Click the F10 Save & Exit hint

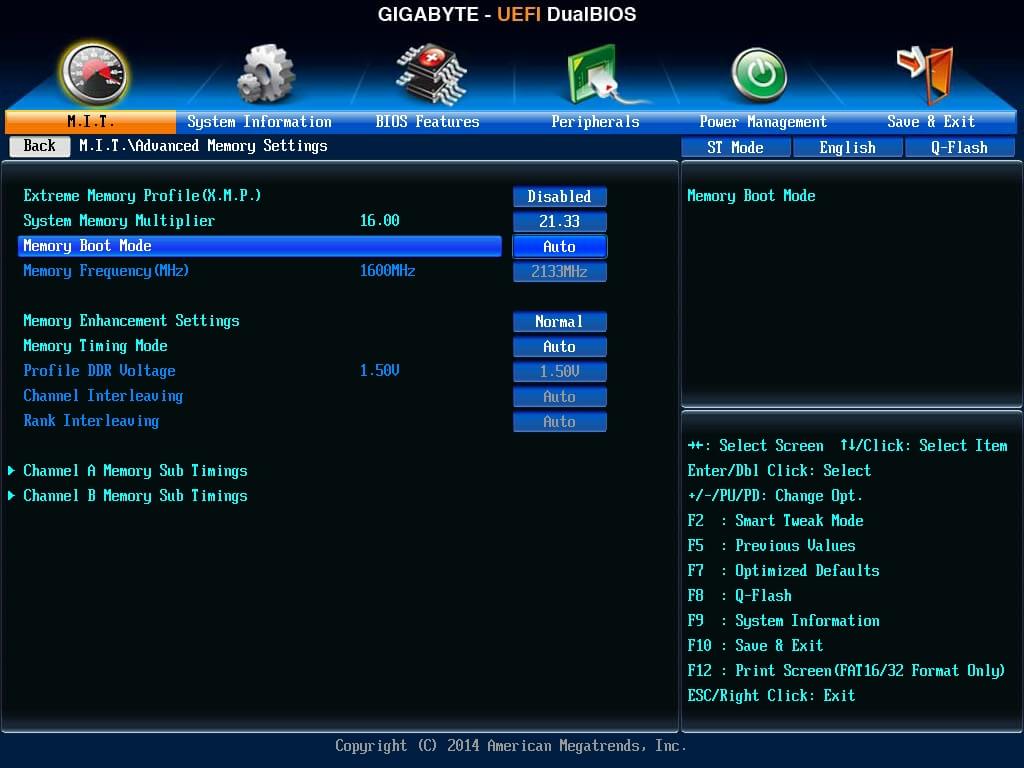pyautogui.click(x=755, y=645)
